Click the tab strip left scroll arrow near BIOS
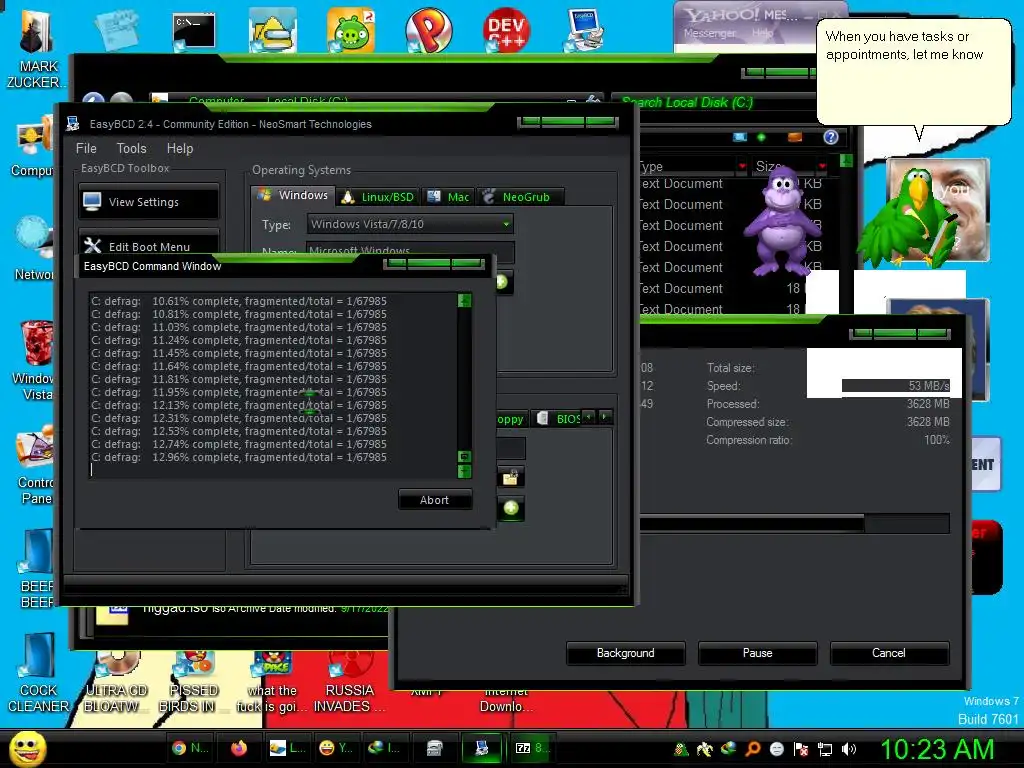The width and height of the screenshot is (1024, 768). pyautogui.click(x=590, y=417)
